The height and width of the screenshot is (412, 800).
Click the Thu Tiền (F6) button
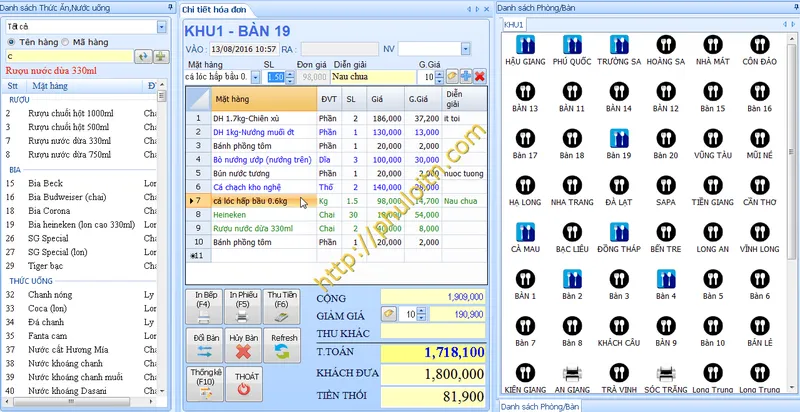click(x=282, y=307)
